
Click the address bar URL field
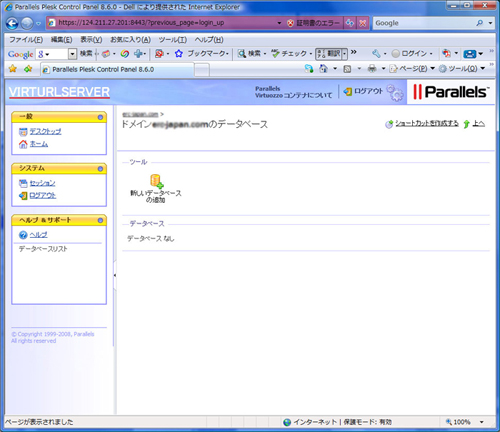click(x=162, y=23)
